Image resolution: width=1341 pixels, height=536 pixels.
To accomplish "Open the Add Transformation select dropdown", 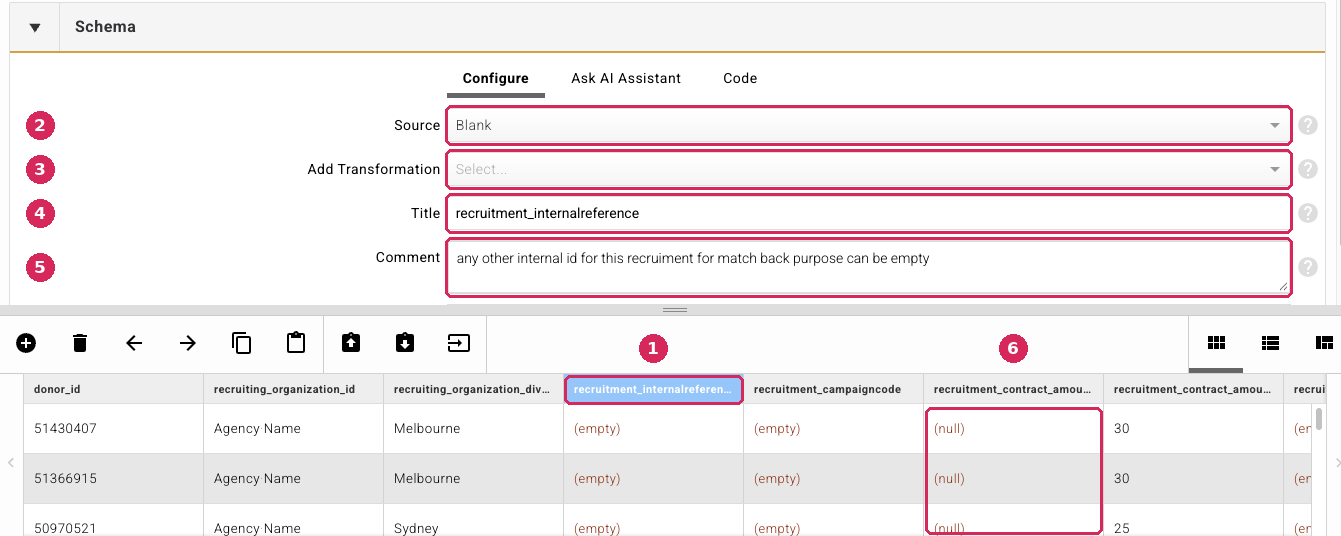I will pos(868,169).
